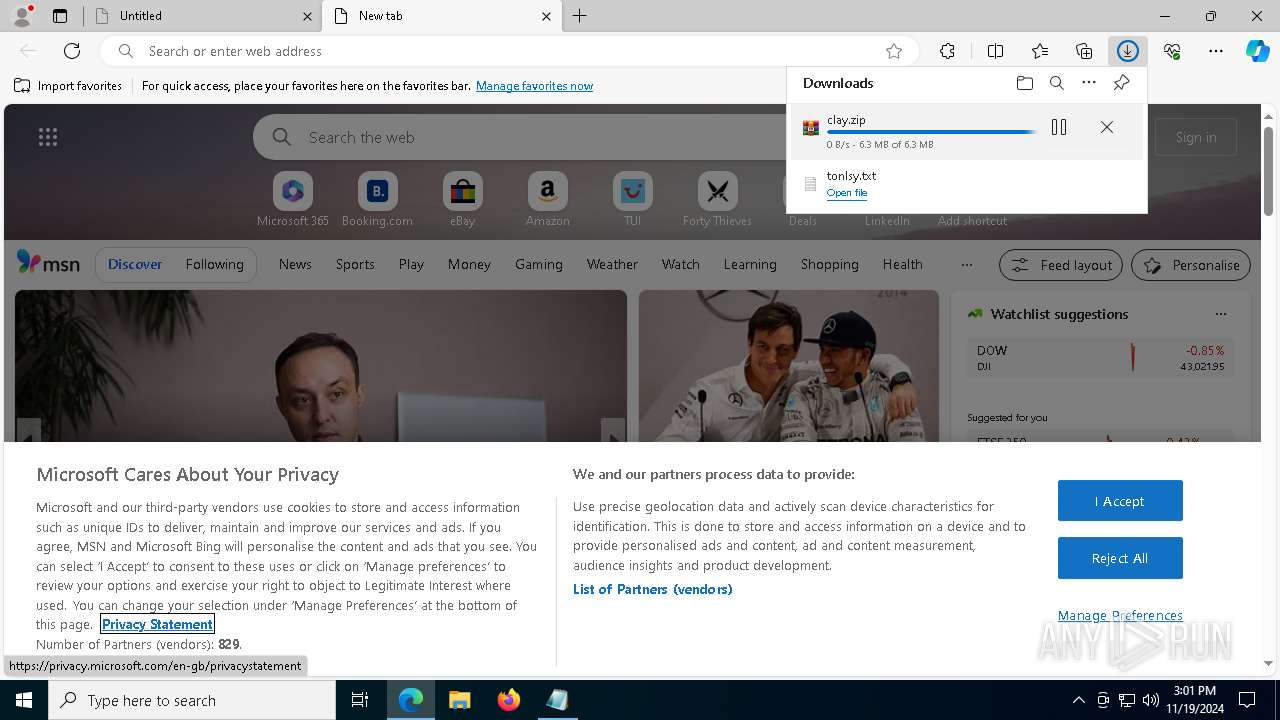
Task: Click Reject All privacy button
Action: (x=1120, y=559)
